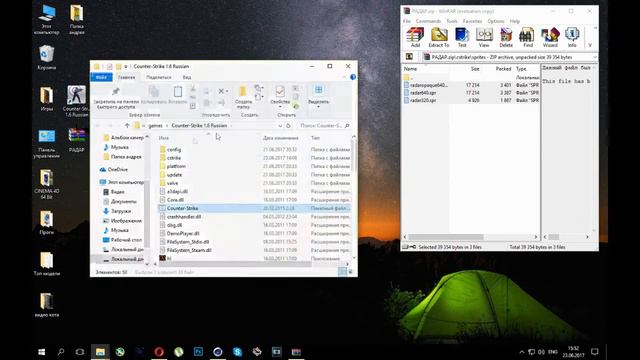Select the Counter-Strike 1.6 Russian desktop shortcut

(76, 101)
